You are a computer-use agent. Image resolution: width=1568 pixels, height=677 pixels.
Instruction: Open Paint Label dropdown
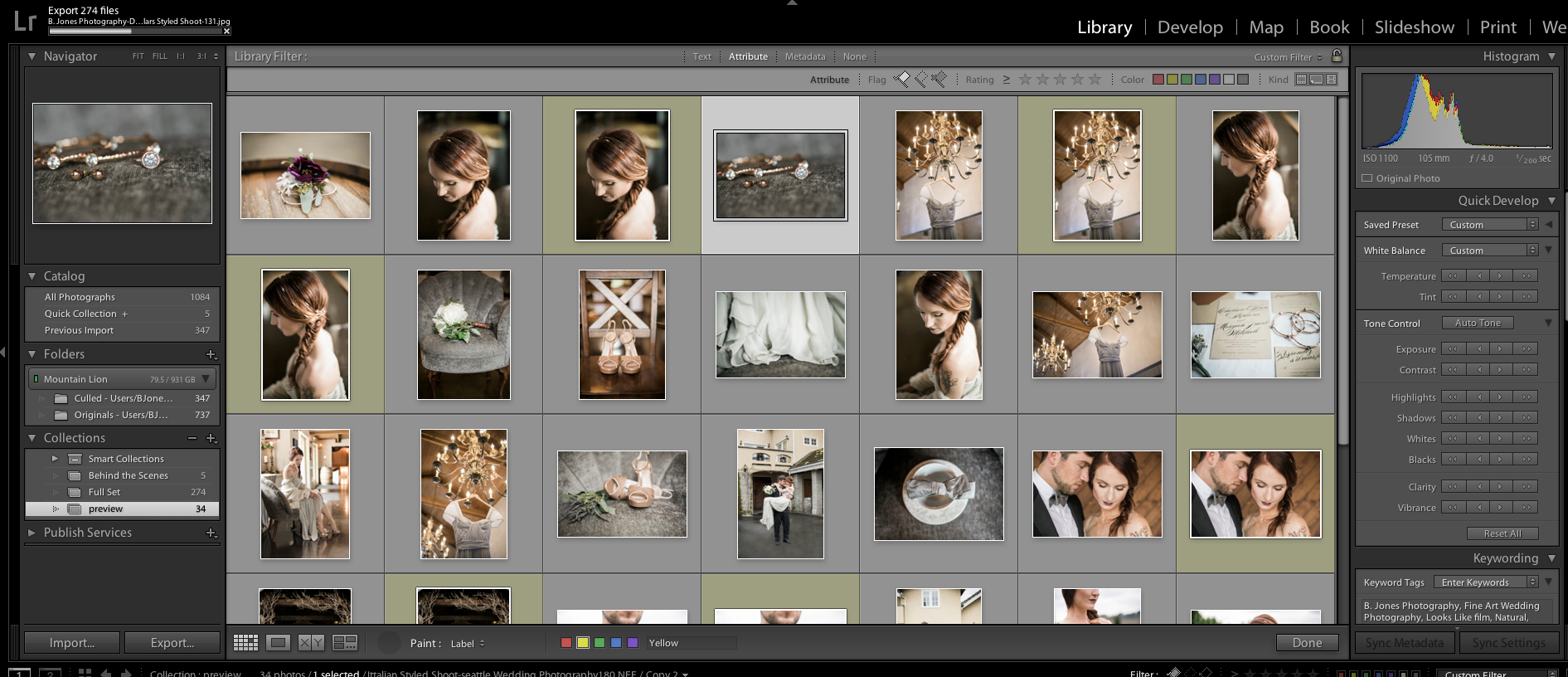468,644
